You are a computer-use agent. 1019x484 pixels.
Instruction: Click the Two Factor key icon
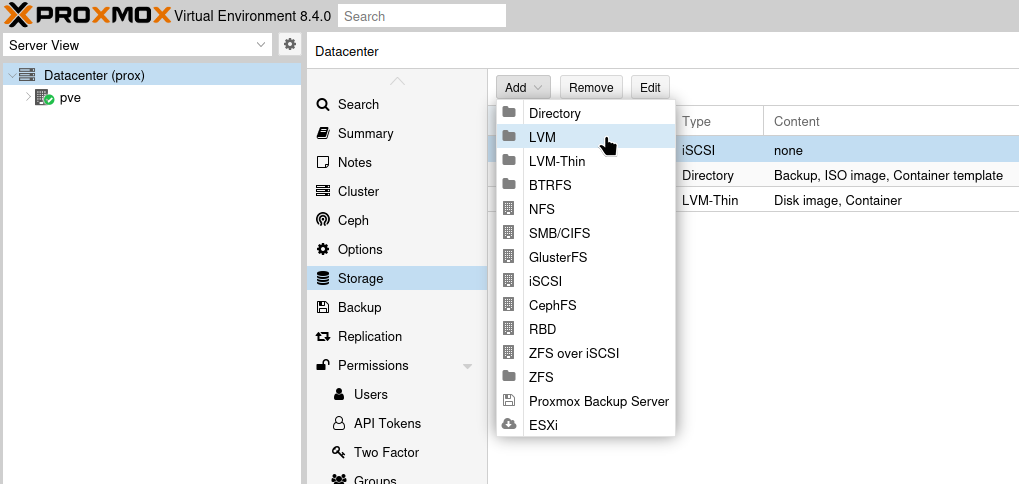click(x=339, y=452)
